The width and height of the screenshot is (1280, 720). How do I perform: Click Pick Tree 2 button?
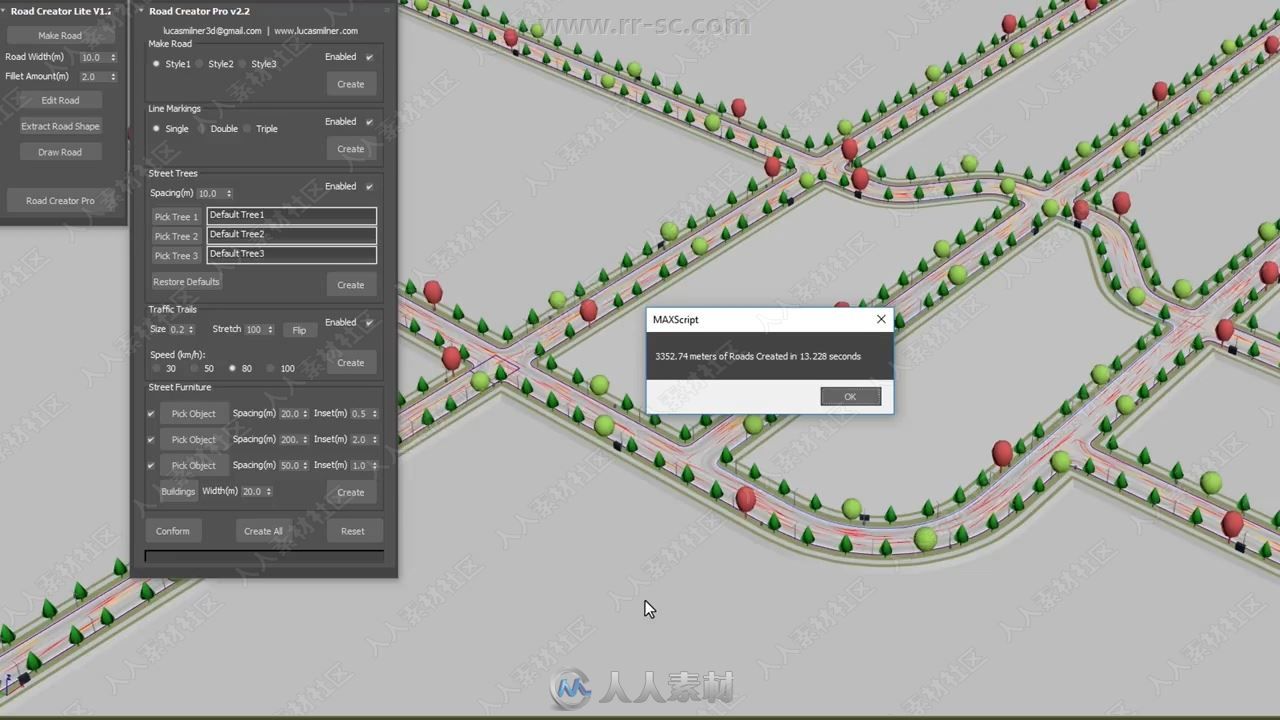coord(176,236)
